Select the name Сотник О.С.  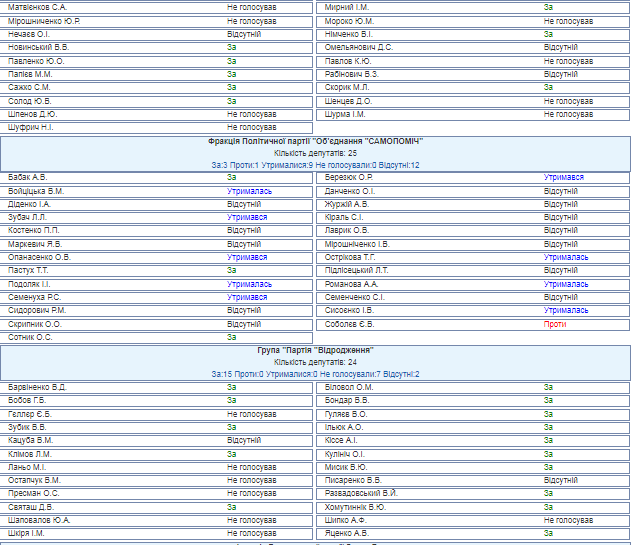(x=29, y=337)
